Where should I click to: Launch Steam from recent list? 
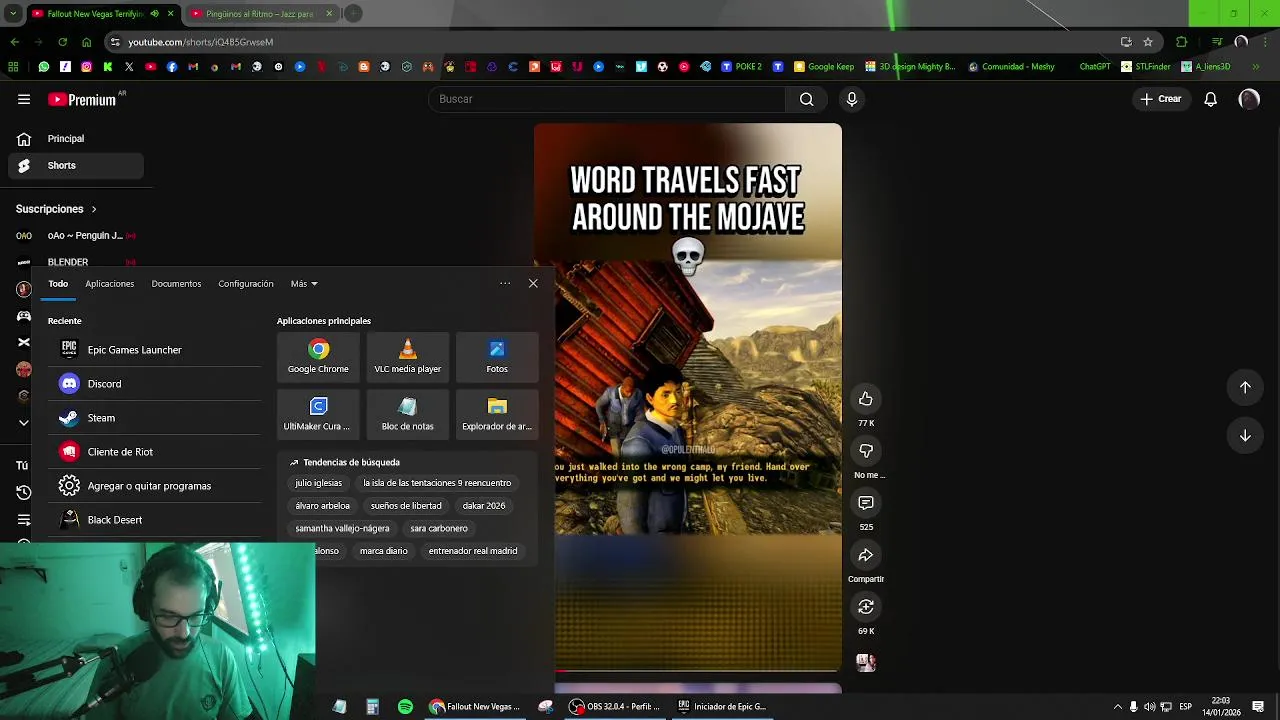(154, 418)
